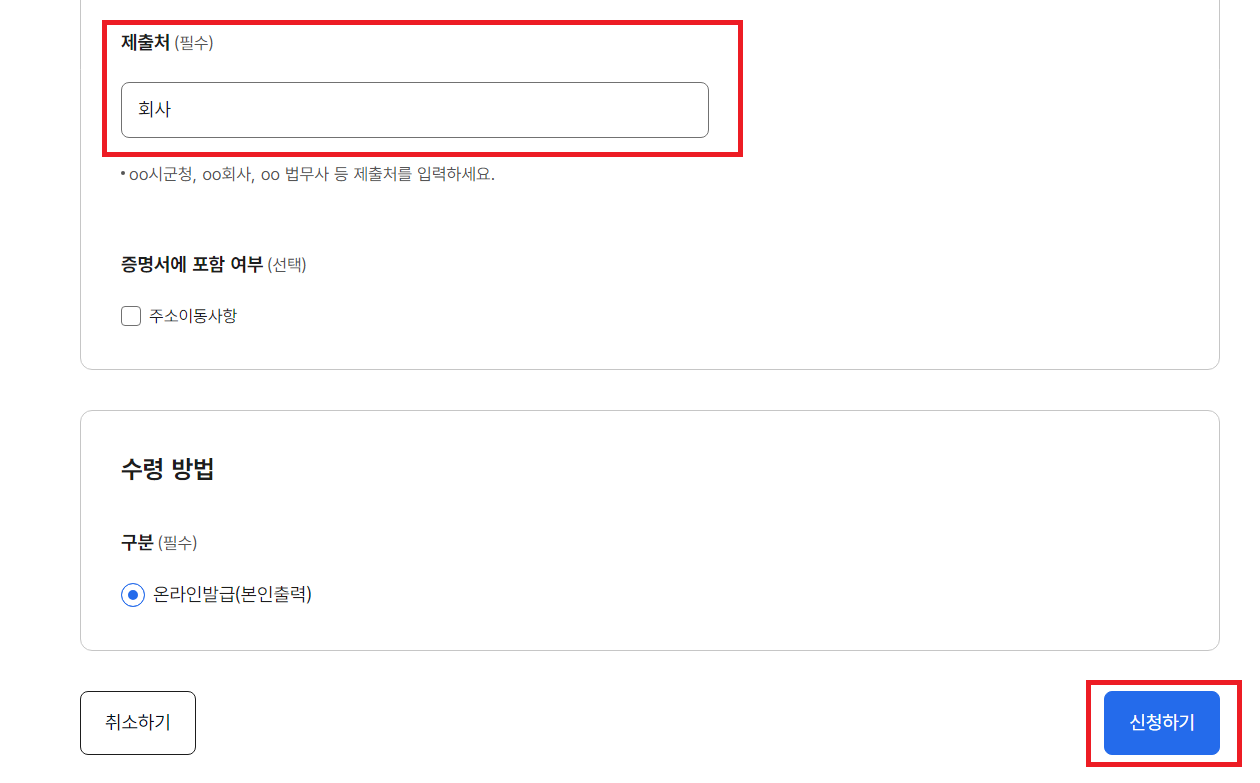Click the 수령 방법 section heading
1260x783 pixels.
[168, 469]
